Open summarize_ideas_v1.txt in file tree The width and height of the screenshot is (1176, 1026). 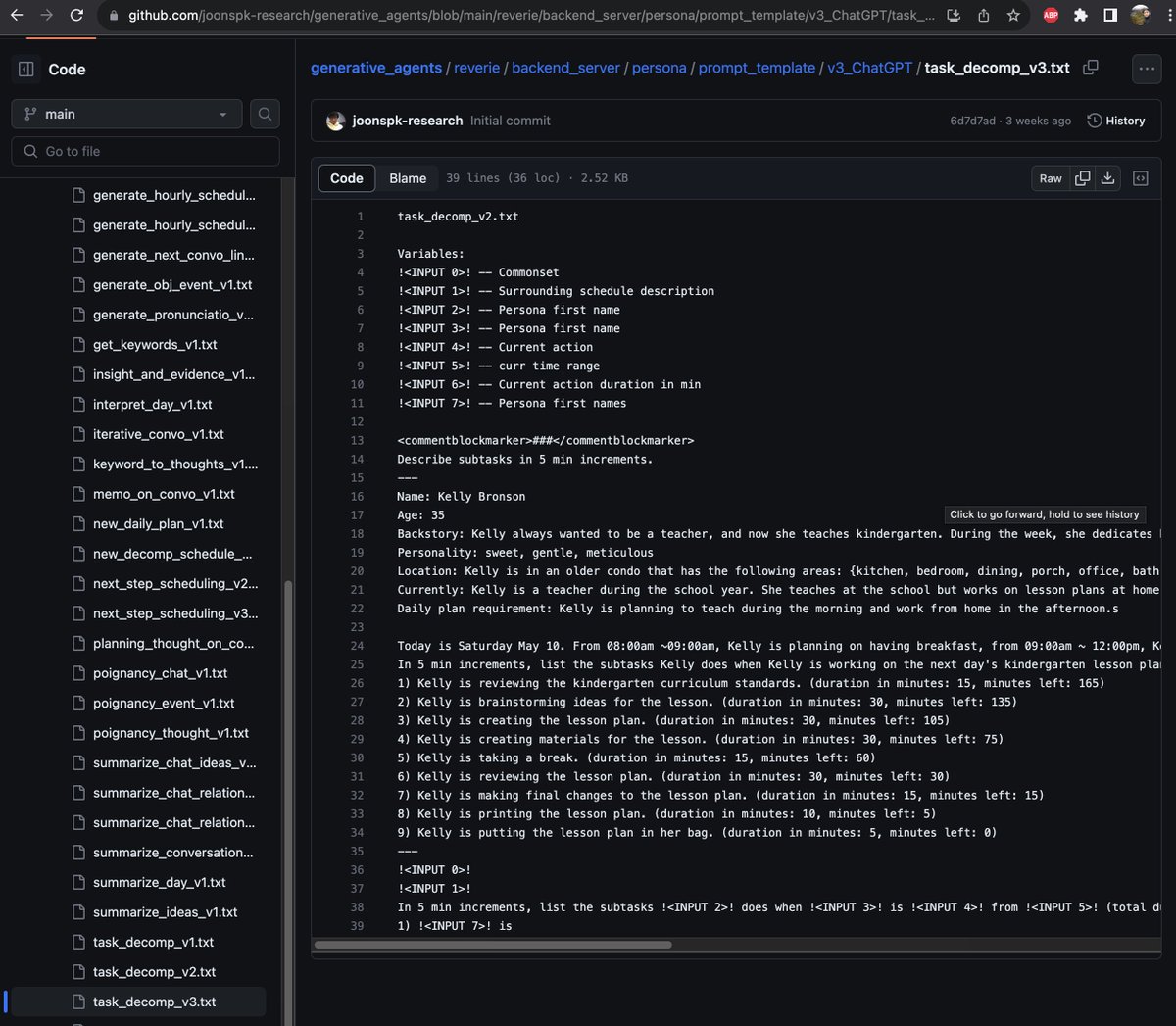[x=165, y=912]
